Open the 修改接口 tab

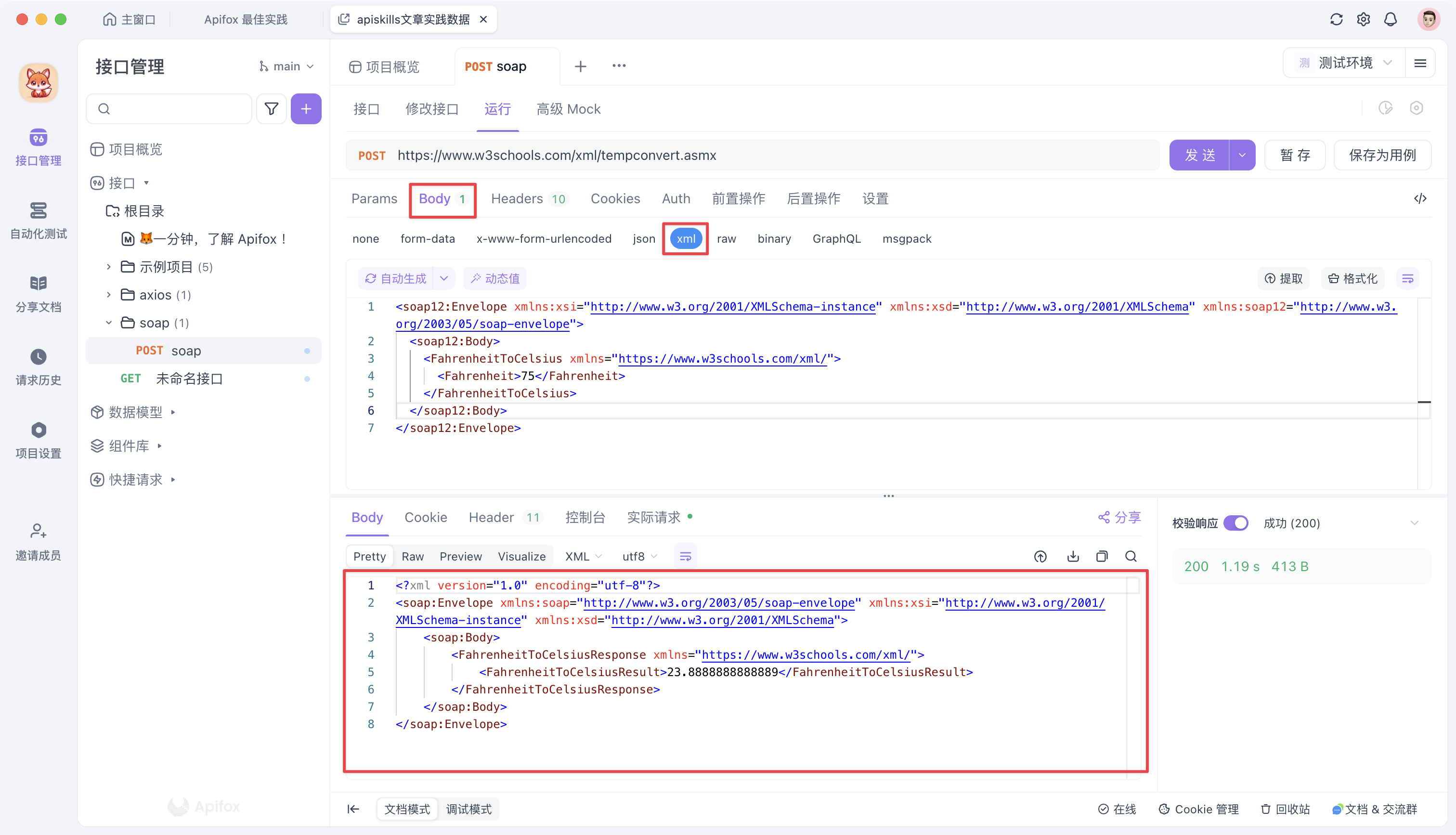point(432,109)
